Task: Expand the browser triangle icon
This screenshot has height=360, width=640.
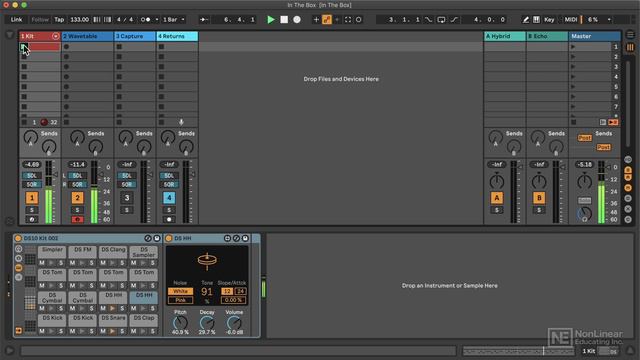Action: (x=10, y=35)
